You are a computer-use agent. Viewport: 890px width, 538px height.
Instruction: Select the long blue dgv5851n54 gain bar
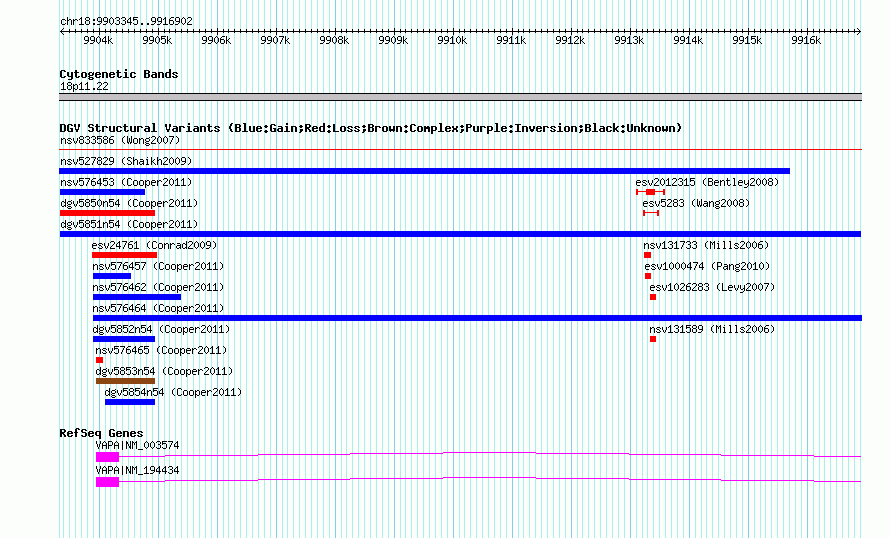460,234
